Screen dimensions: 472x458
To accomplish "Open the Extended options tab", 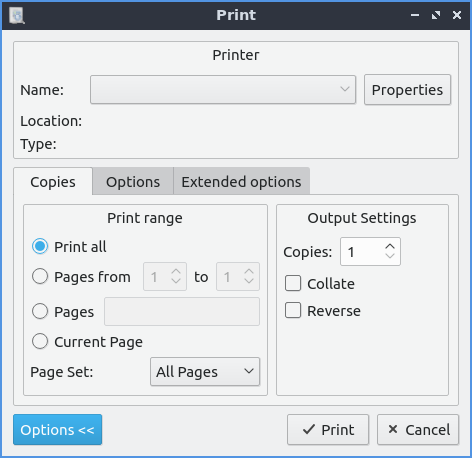I will pos(241,182).
